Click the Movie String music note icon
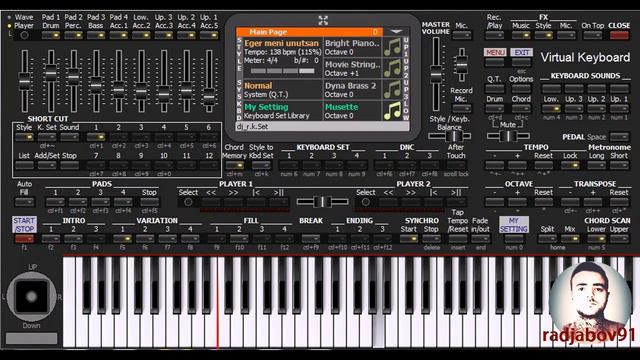 tap(392, 68)
